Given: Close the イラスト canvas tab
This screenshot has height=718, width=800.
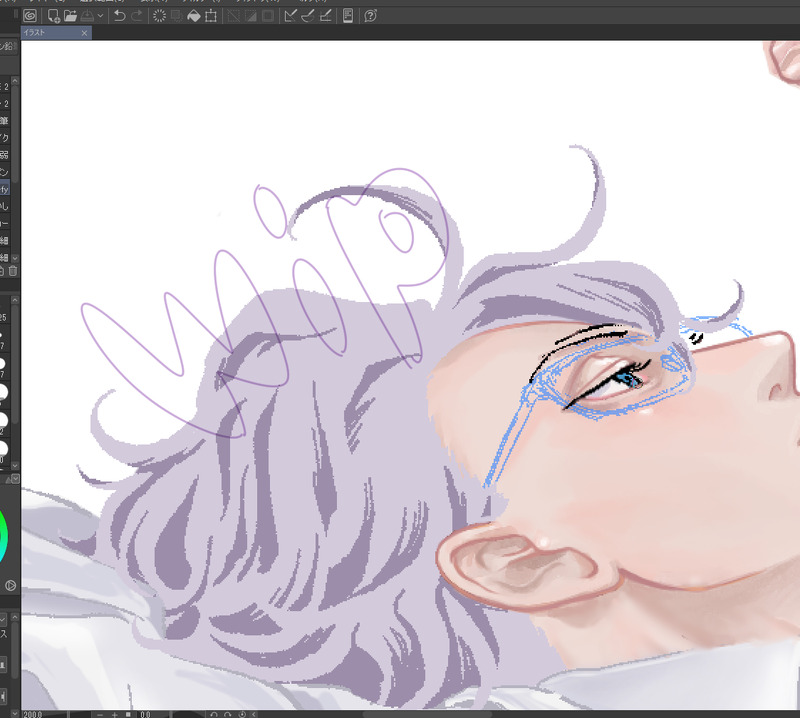Looking at the screenshot, I should coord(85,33).
